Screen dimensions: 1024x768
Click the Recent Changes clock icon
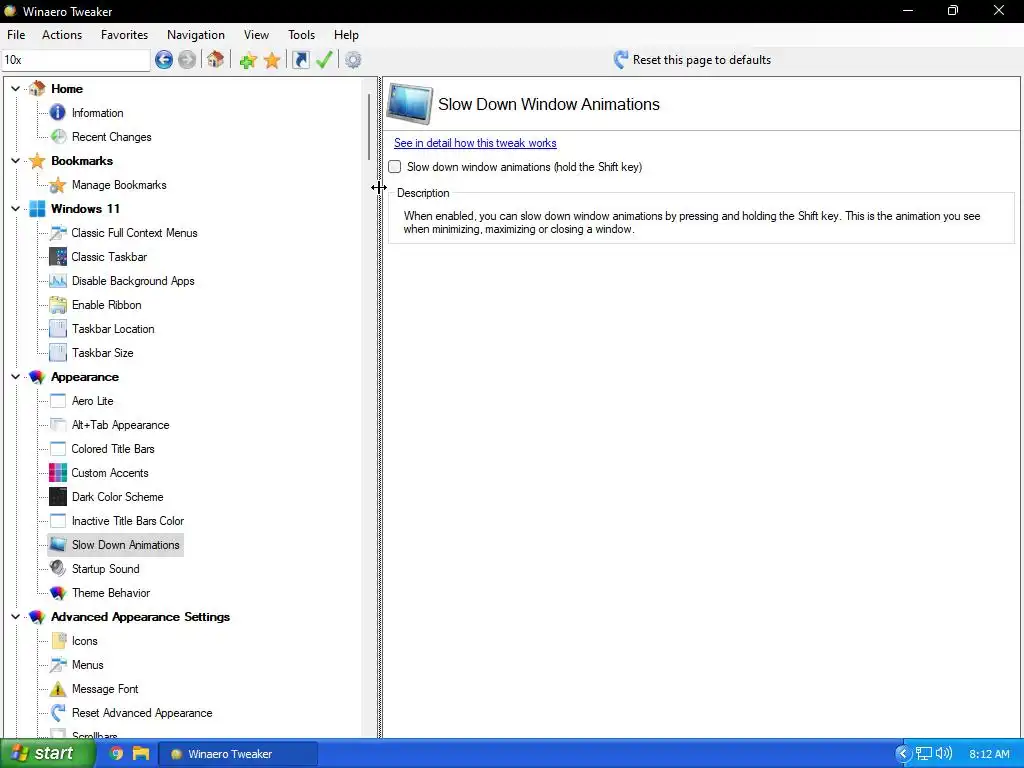point(57,136)
